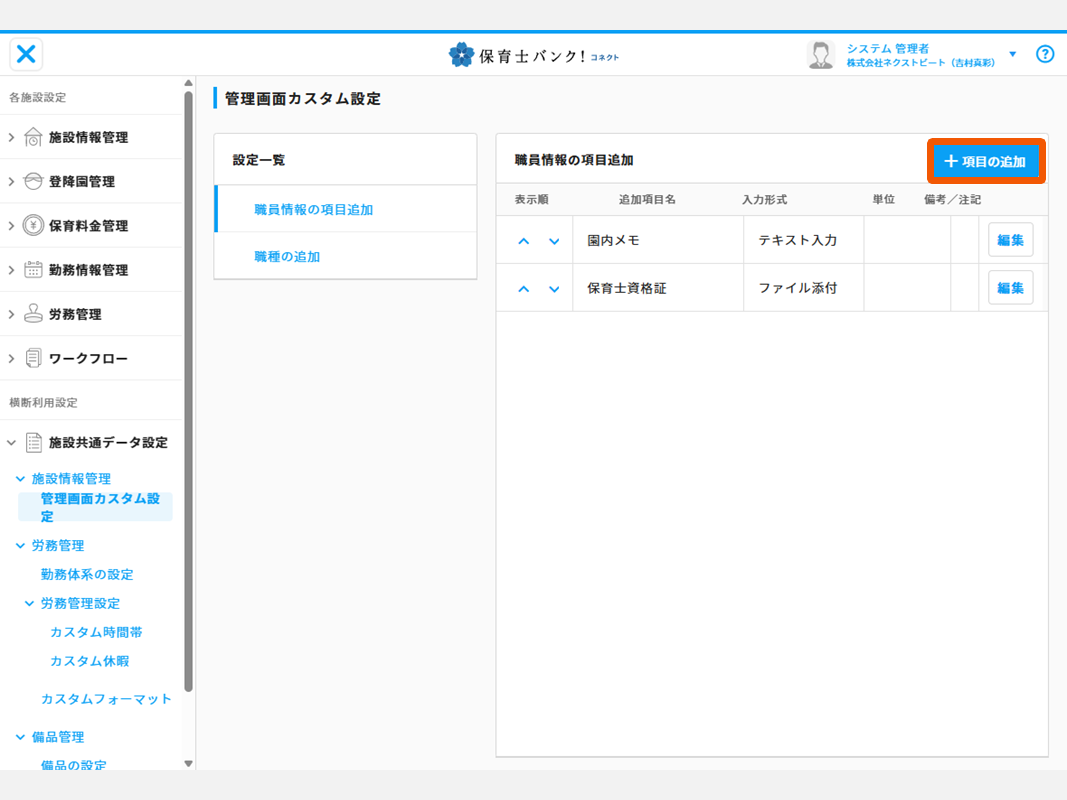Open the user account dropdown arrow
The image size is (1067, 800).
point(1012,54)
